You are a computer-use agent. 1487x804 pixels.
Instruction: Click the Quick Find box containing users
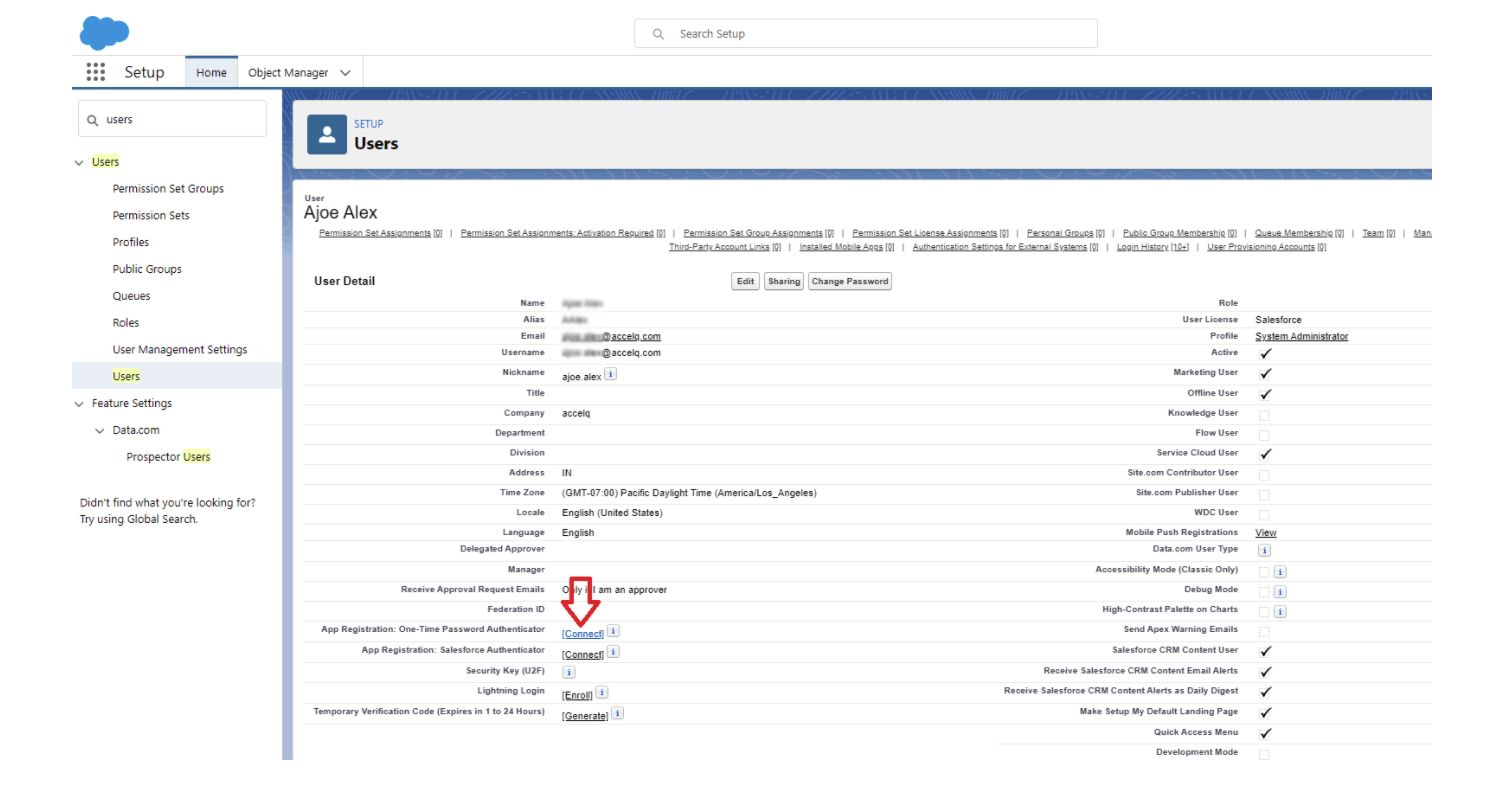(x=172, y=119)
